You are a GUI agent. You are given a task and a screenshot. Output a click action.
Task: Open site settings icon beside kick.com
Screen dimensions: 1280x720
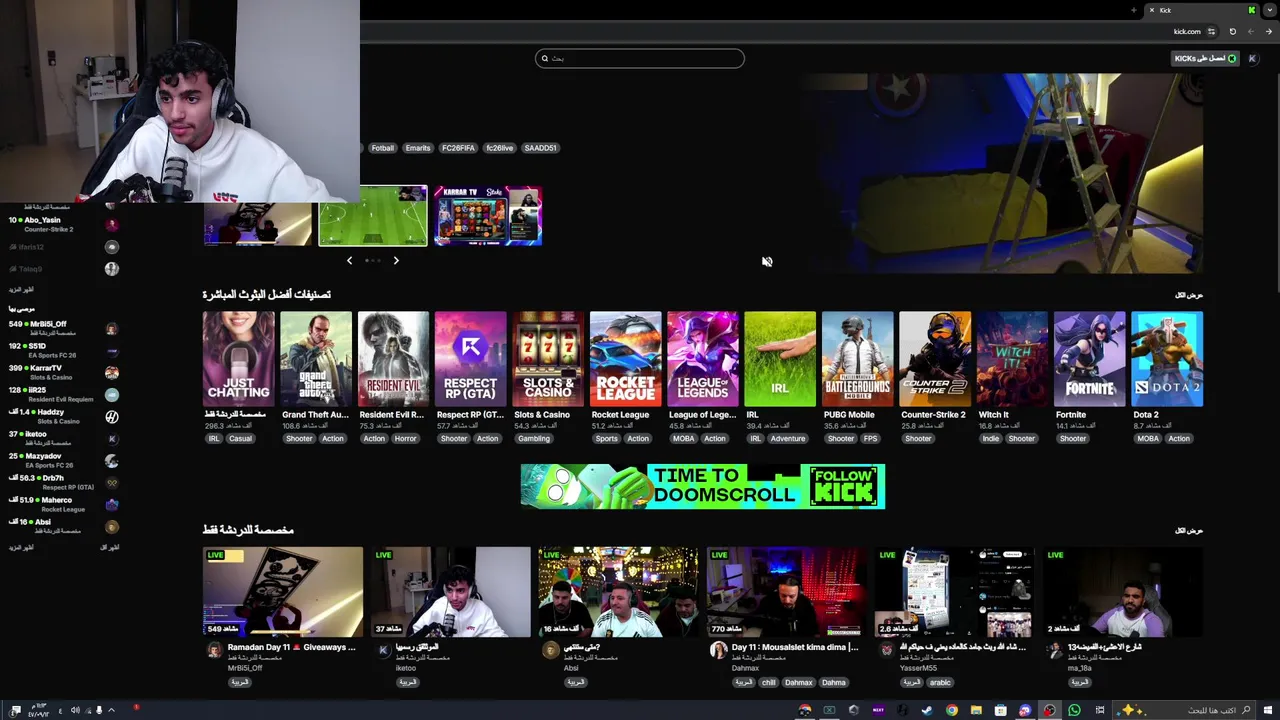[x=1211, y=31]
